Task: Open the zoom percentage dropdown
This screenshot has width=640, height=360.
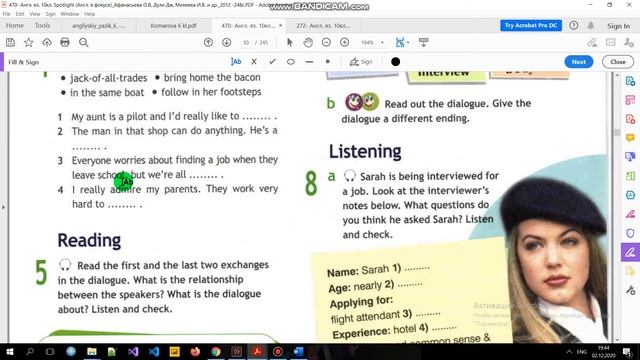Action: [x=382, y=42]
